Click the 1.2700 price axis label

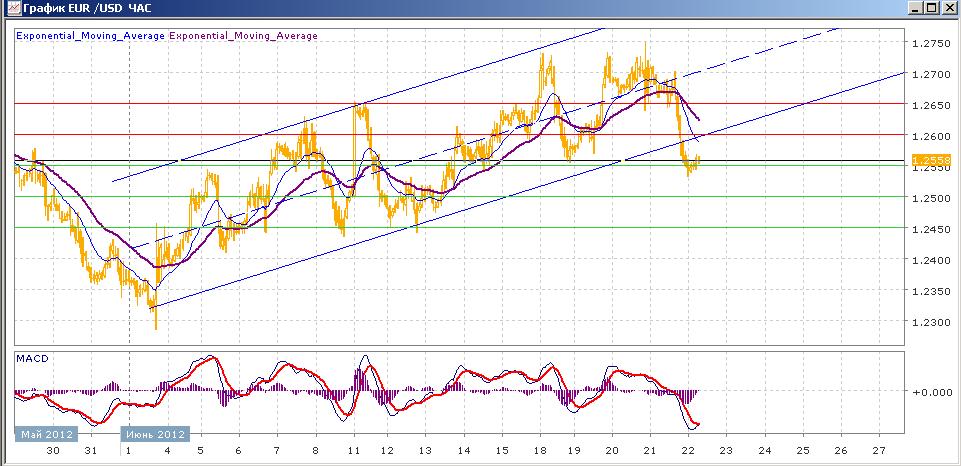click(932, 74)
